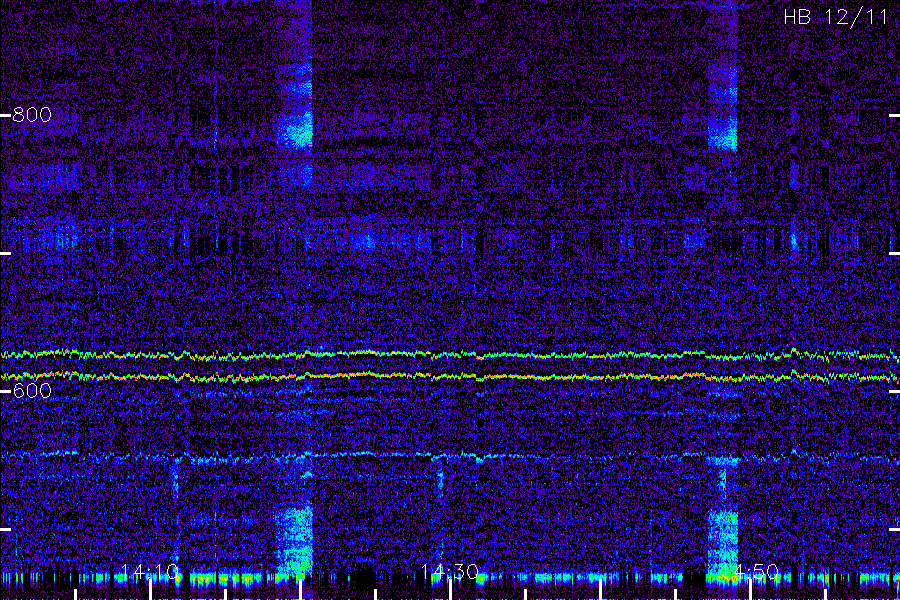Click the HB 12/11 header text

[836, 17]
